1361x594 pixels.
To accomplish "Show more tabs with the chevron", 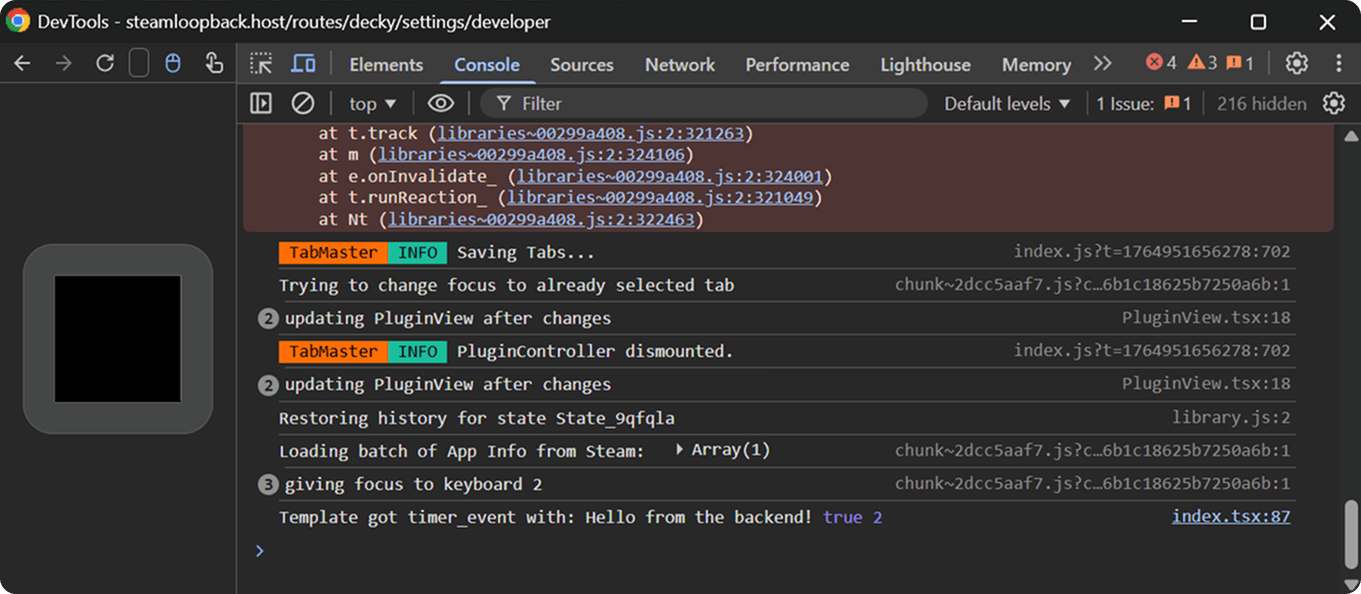I will click(x=1102, y=64).
